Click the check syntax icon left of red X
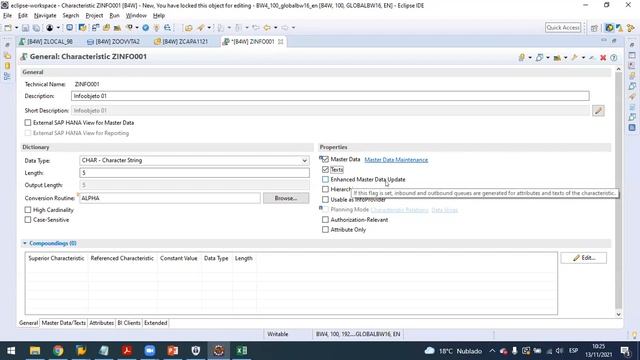Viewport: 640px width, 360px height. click(x=592, y=58)
